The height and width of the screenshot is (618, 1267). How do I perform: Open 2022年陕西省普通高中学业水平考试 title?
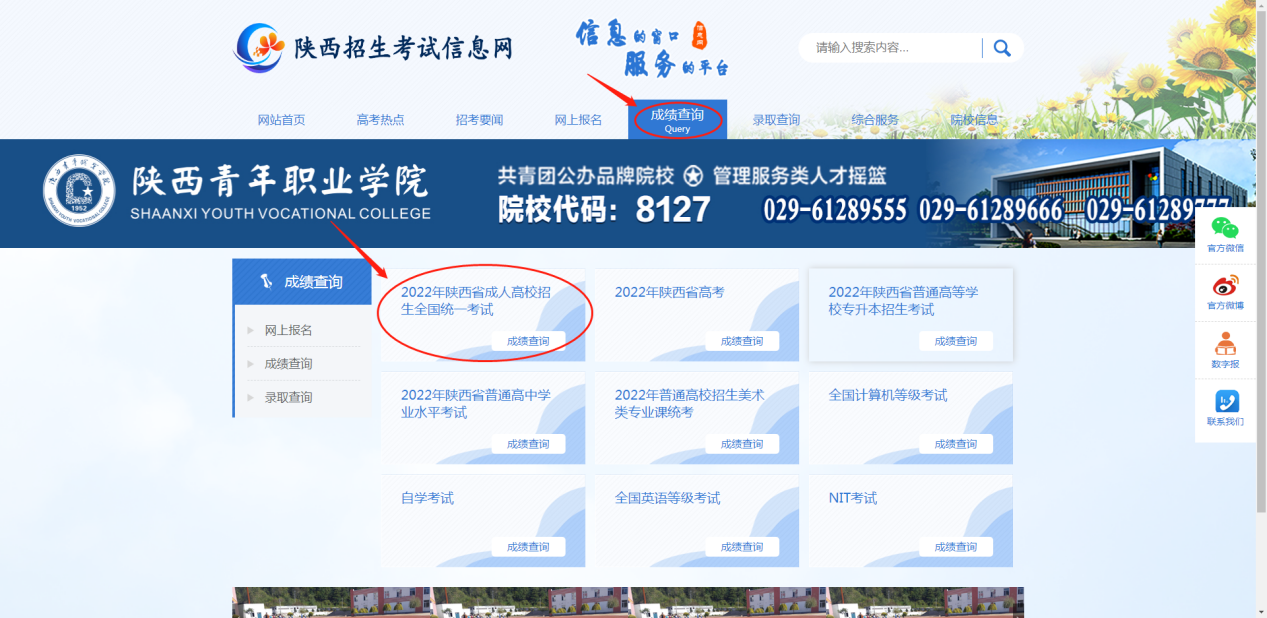[476, 404]
